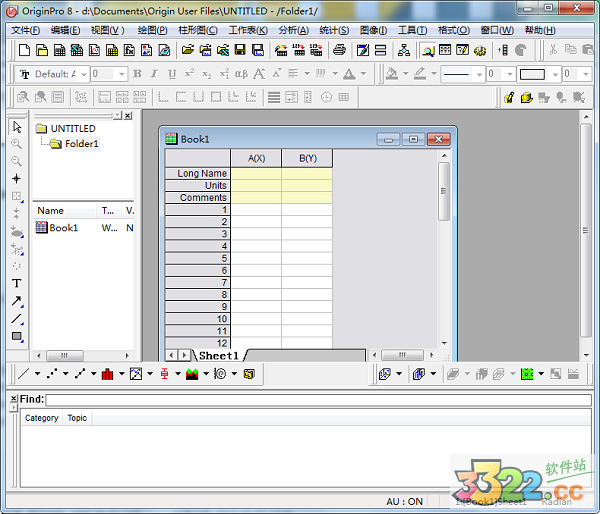Image resolution: width=600 pixels, height=514 pixels.
Task: Click the line color pencil swatch
Action: point(420,73)
